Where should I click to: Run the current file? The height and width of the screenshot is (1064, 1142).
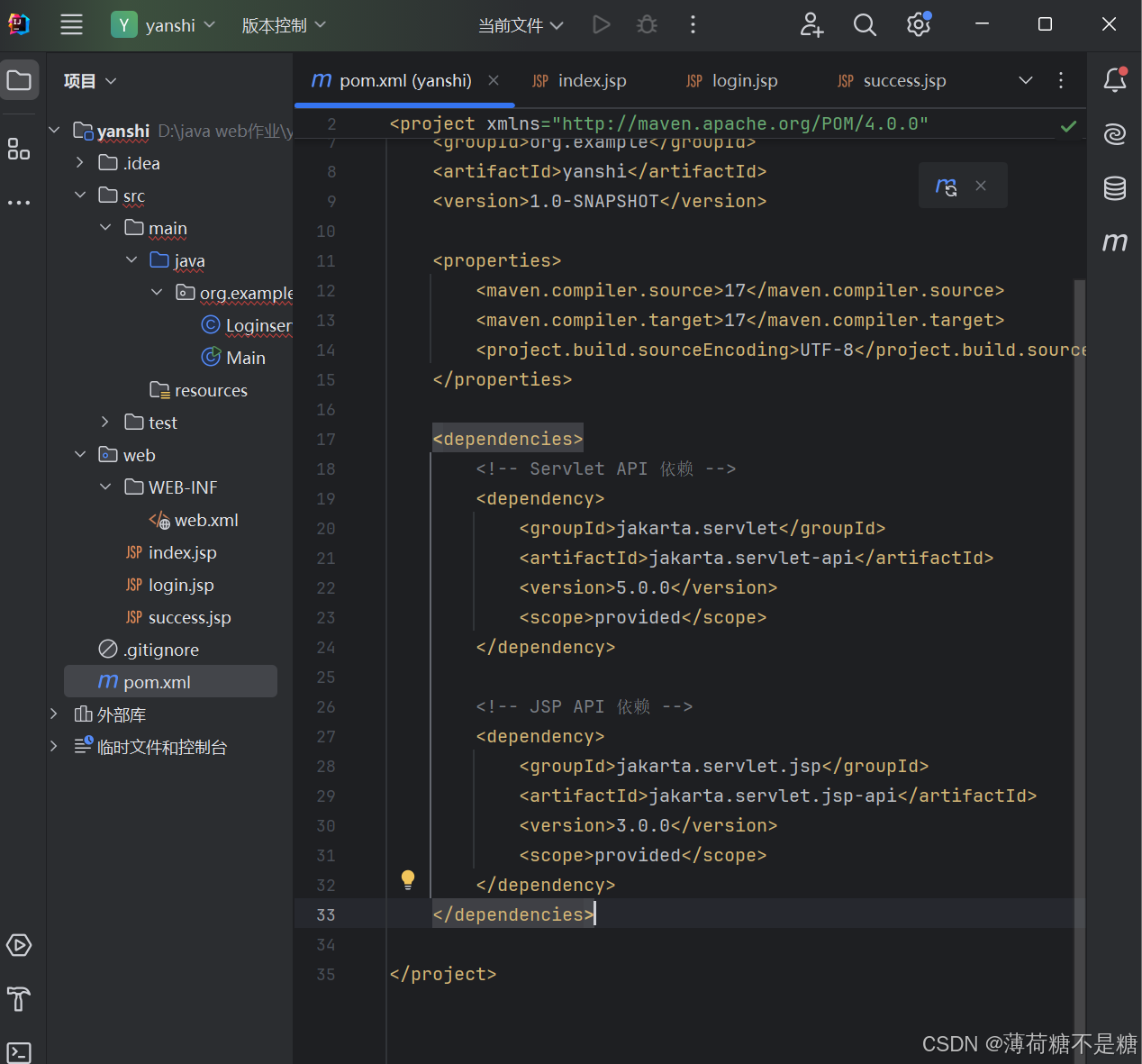click(602, 25)
